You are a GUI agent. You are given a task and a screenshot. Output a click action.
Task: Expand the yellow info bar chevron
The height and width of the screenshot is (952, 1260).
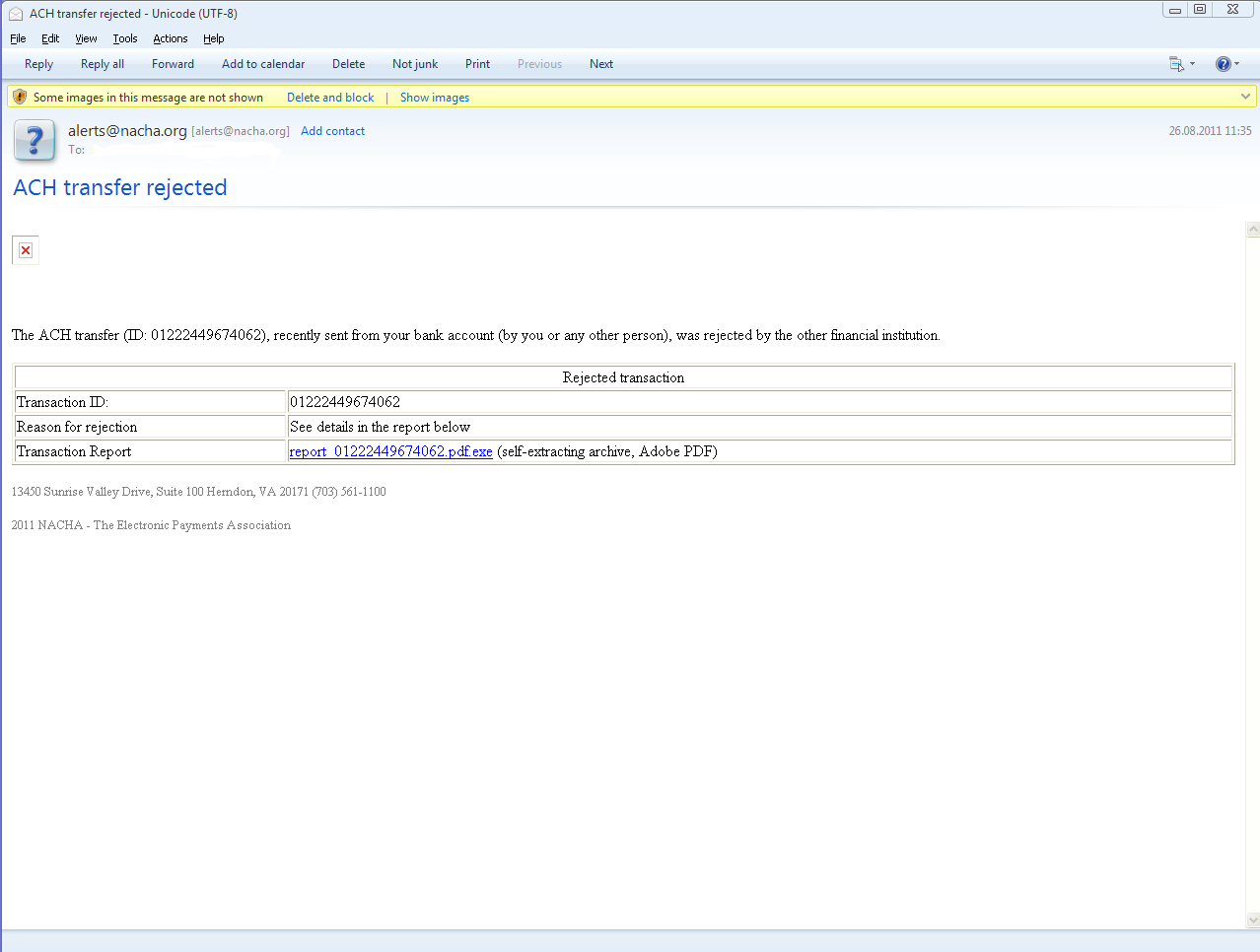pyautogui.click(x=1245, y=97)
